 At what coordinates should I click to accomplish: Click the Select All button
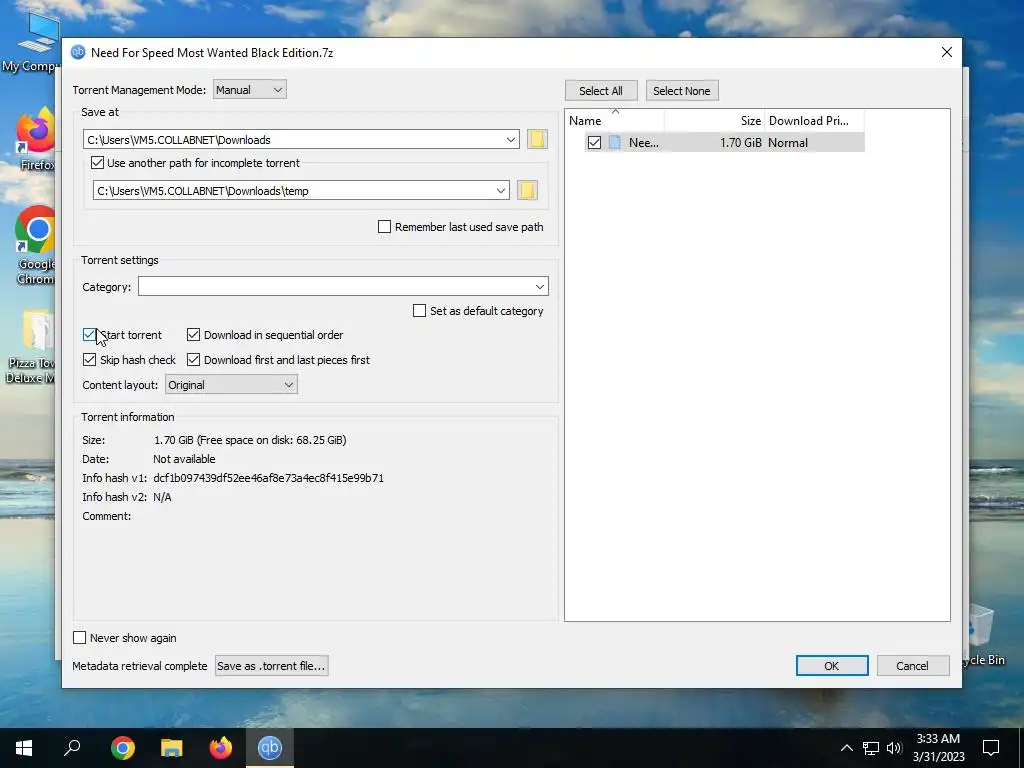pos(601,91)
